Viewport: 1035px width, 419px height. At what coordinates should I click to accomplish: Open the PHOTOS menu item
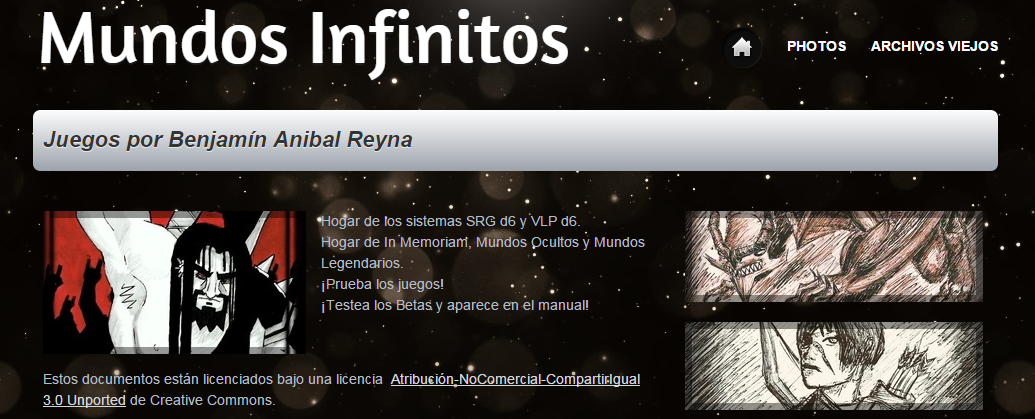[817, 46]
